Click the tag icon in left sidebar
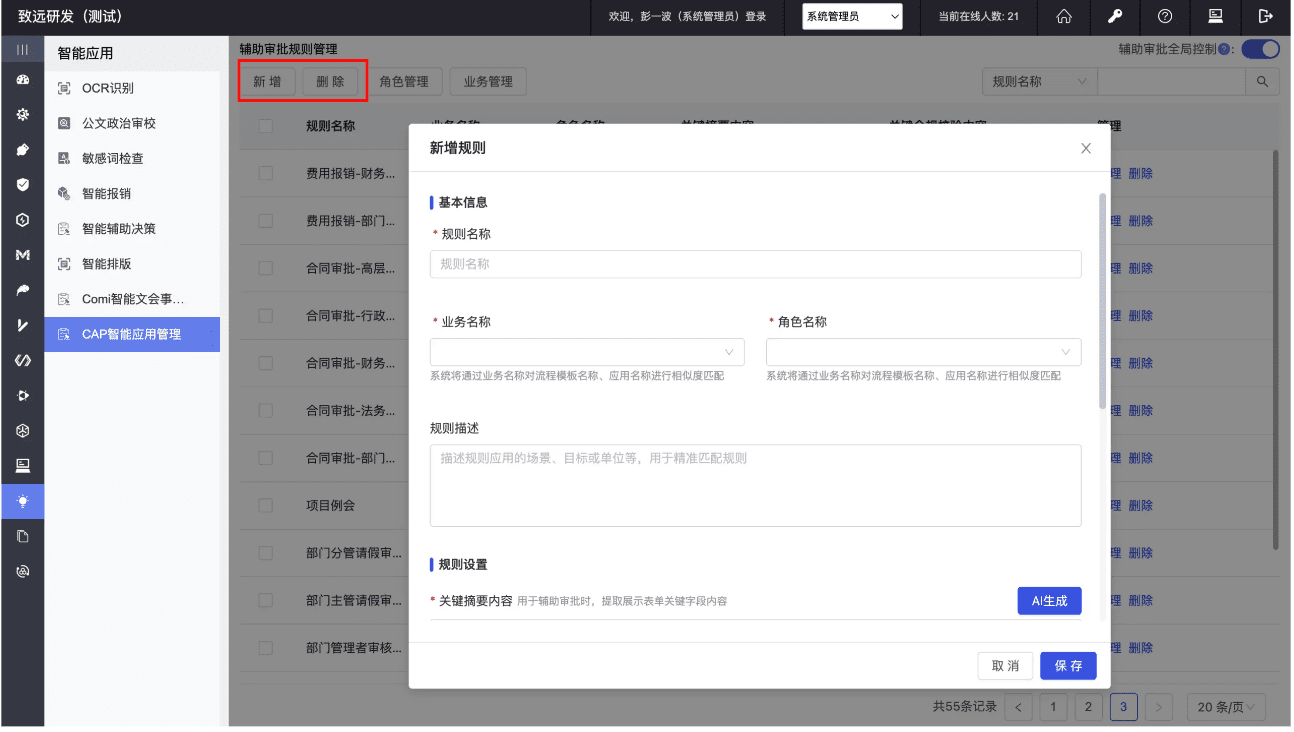 click(x=22, y=150)
